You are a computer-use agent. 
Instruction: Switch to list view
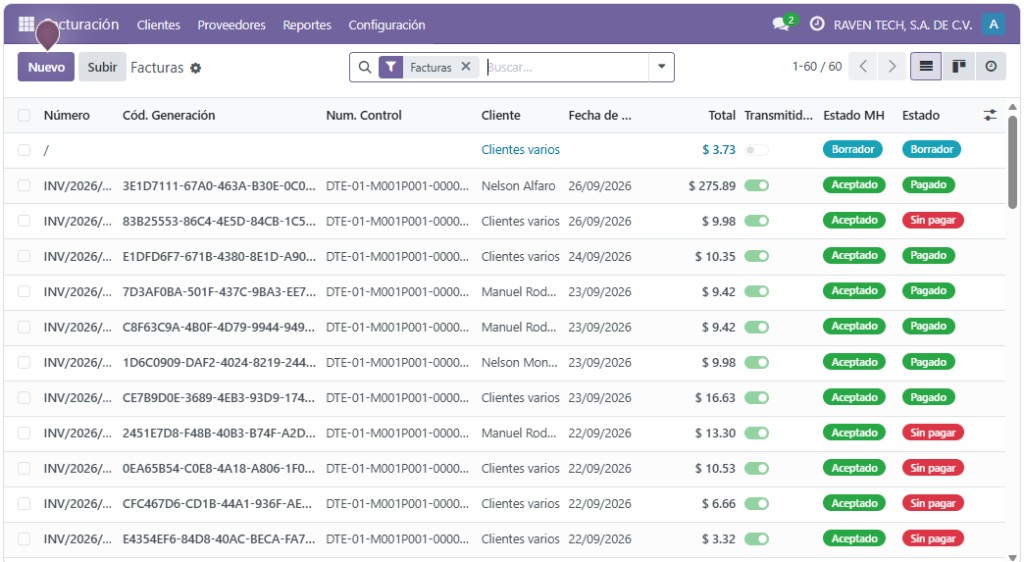[x=926, y=67]
